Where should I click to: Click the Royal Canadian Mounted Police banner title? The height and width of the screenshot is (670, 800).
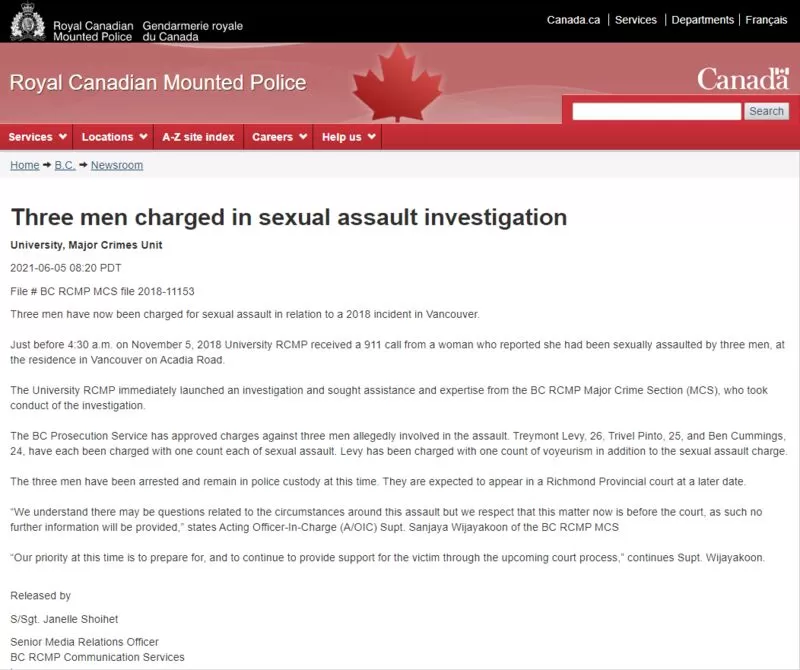(x=158, y=83)
